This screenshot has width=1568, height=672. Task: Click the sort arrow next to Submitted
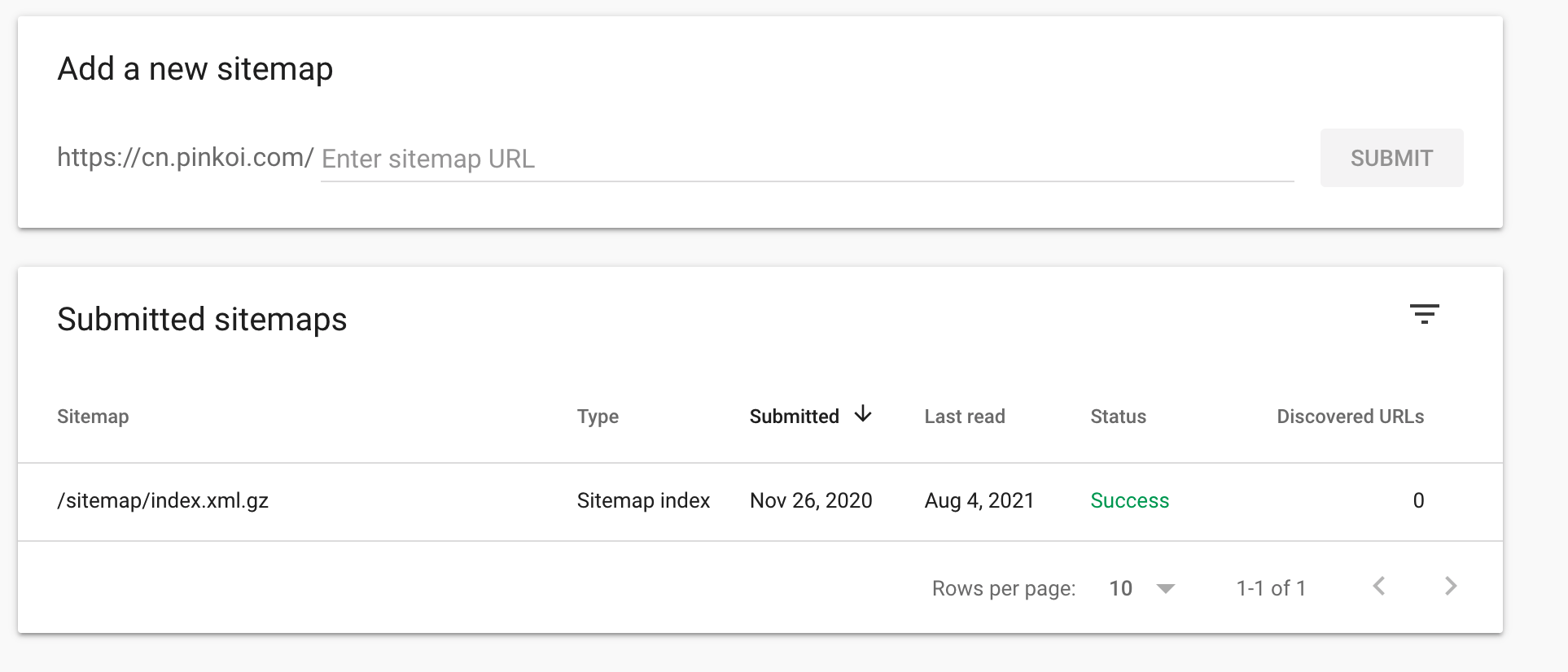tap(863, 415)
